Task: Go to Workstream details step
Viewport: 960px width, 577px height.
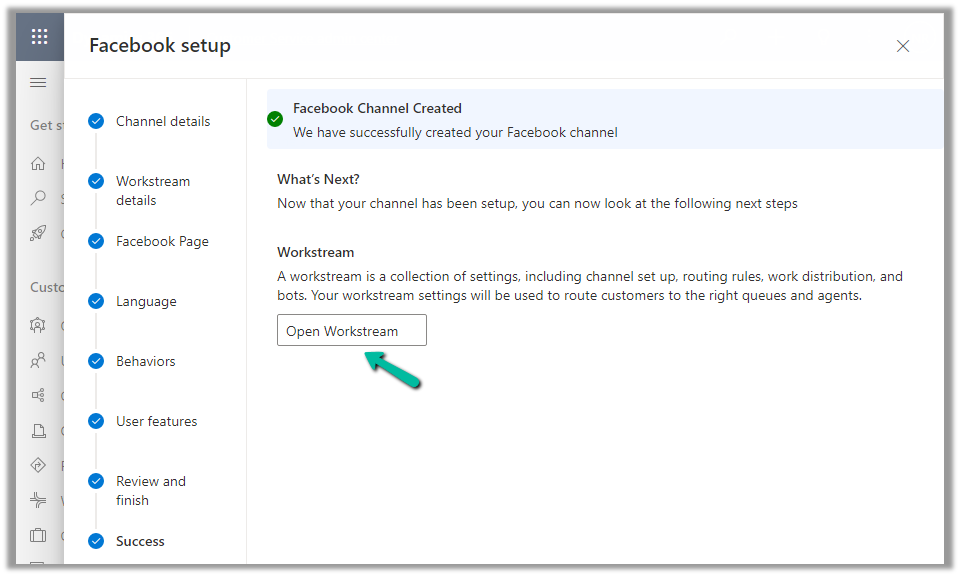Action: pos(152,190)
